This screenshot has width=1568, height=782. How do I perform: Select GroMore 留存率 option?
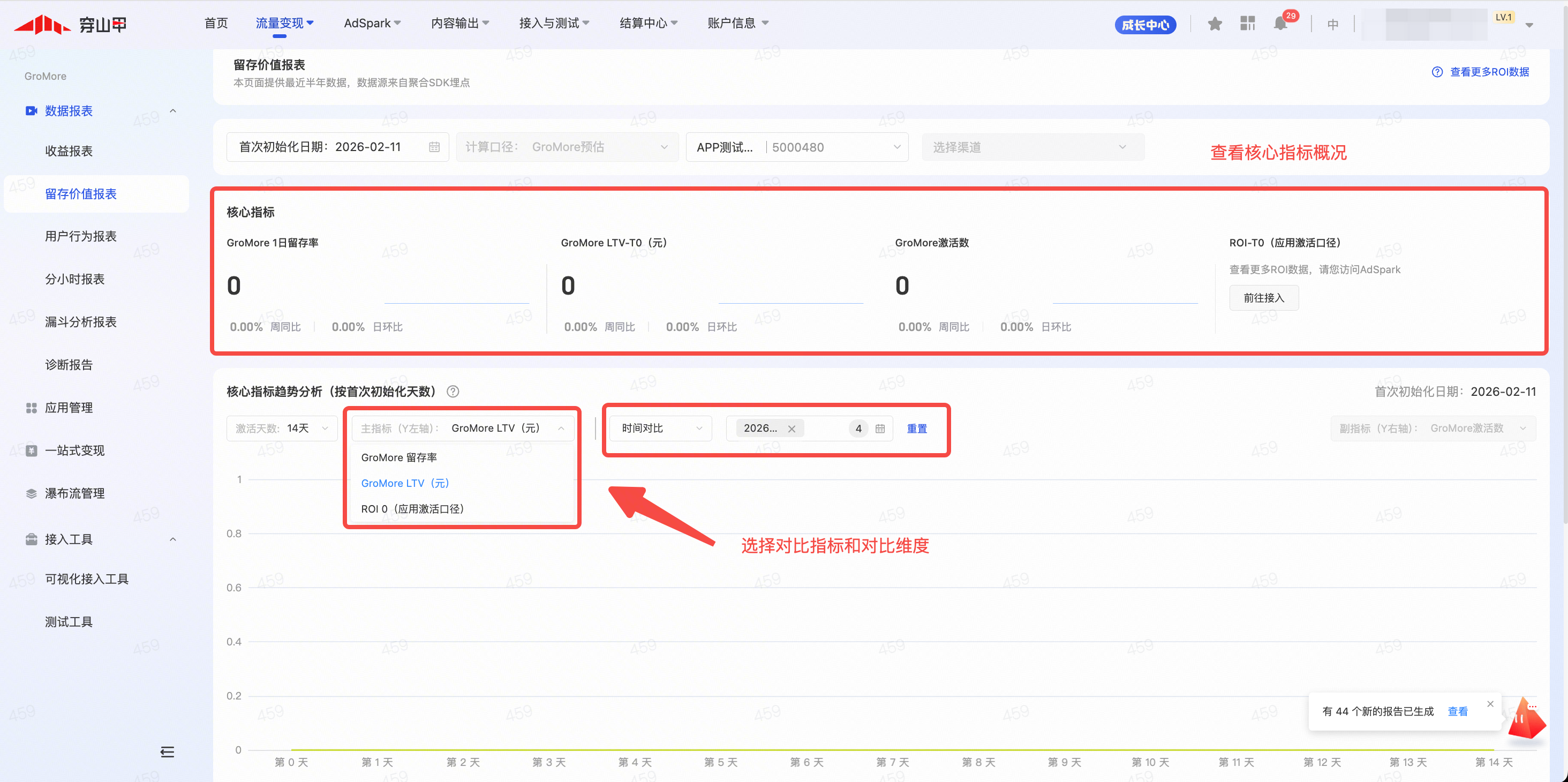coord(399,457)
